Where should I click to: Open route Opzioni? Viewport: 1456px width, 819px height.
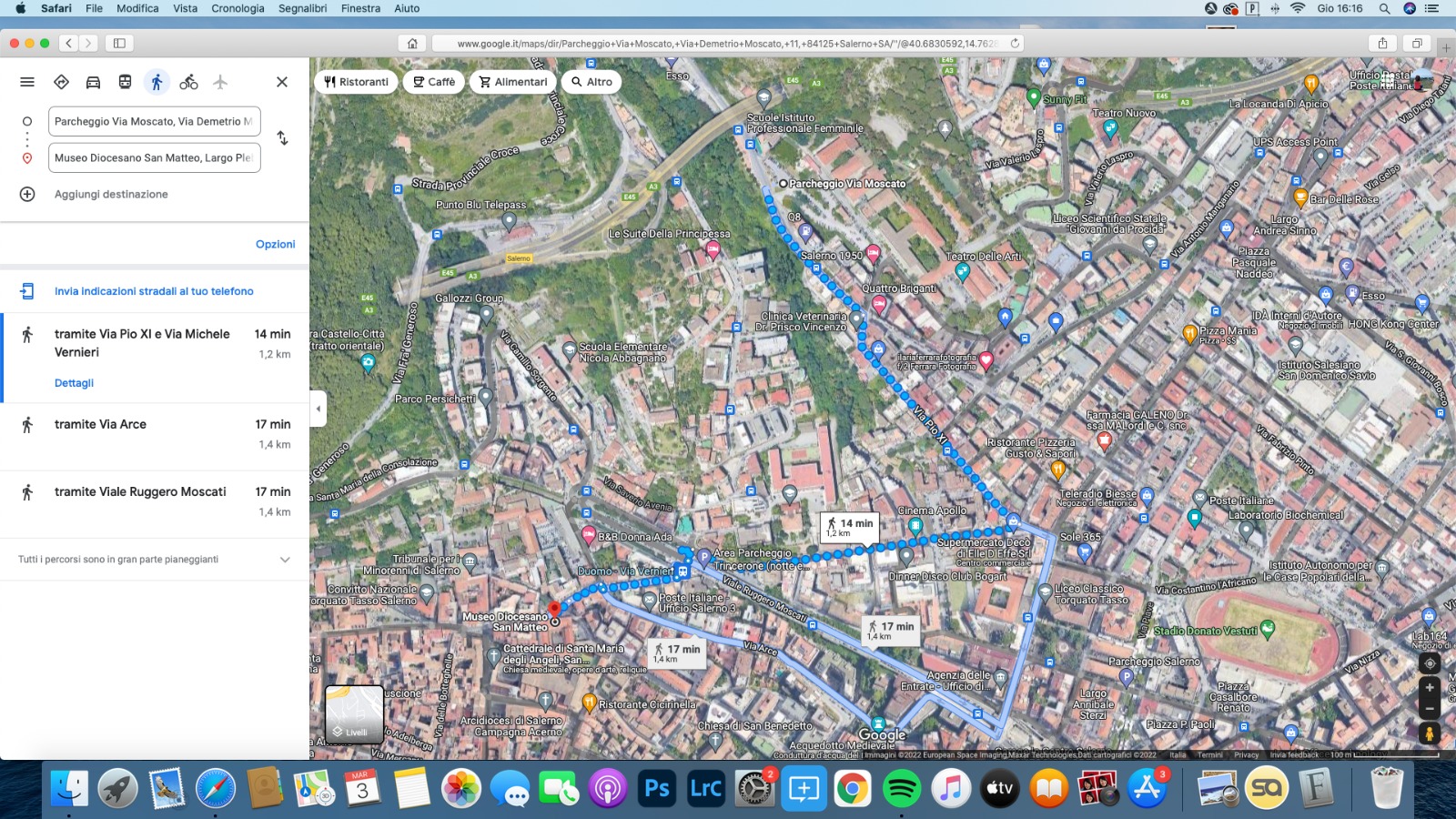tap(275, 244)
